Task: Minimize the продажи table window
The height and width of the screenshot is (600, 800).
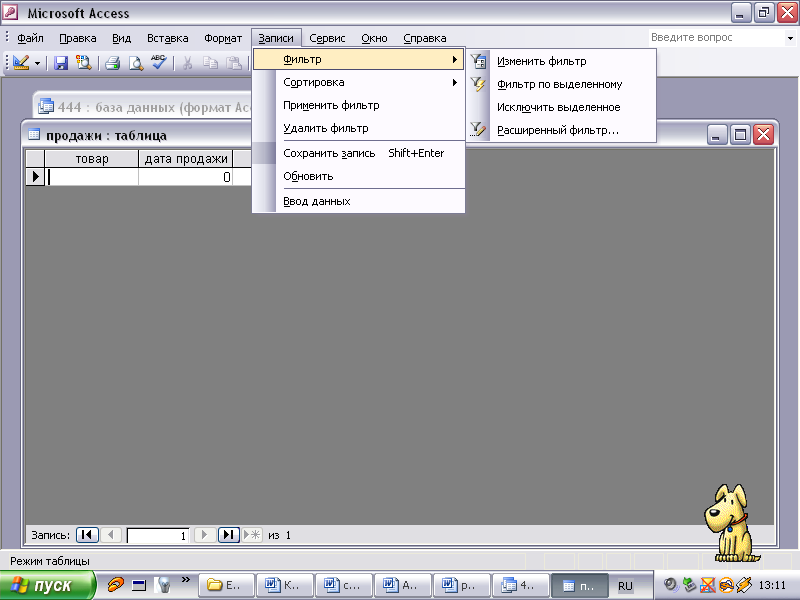Action: pos(717,135)
